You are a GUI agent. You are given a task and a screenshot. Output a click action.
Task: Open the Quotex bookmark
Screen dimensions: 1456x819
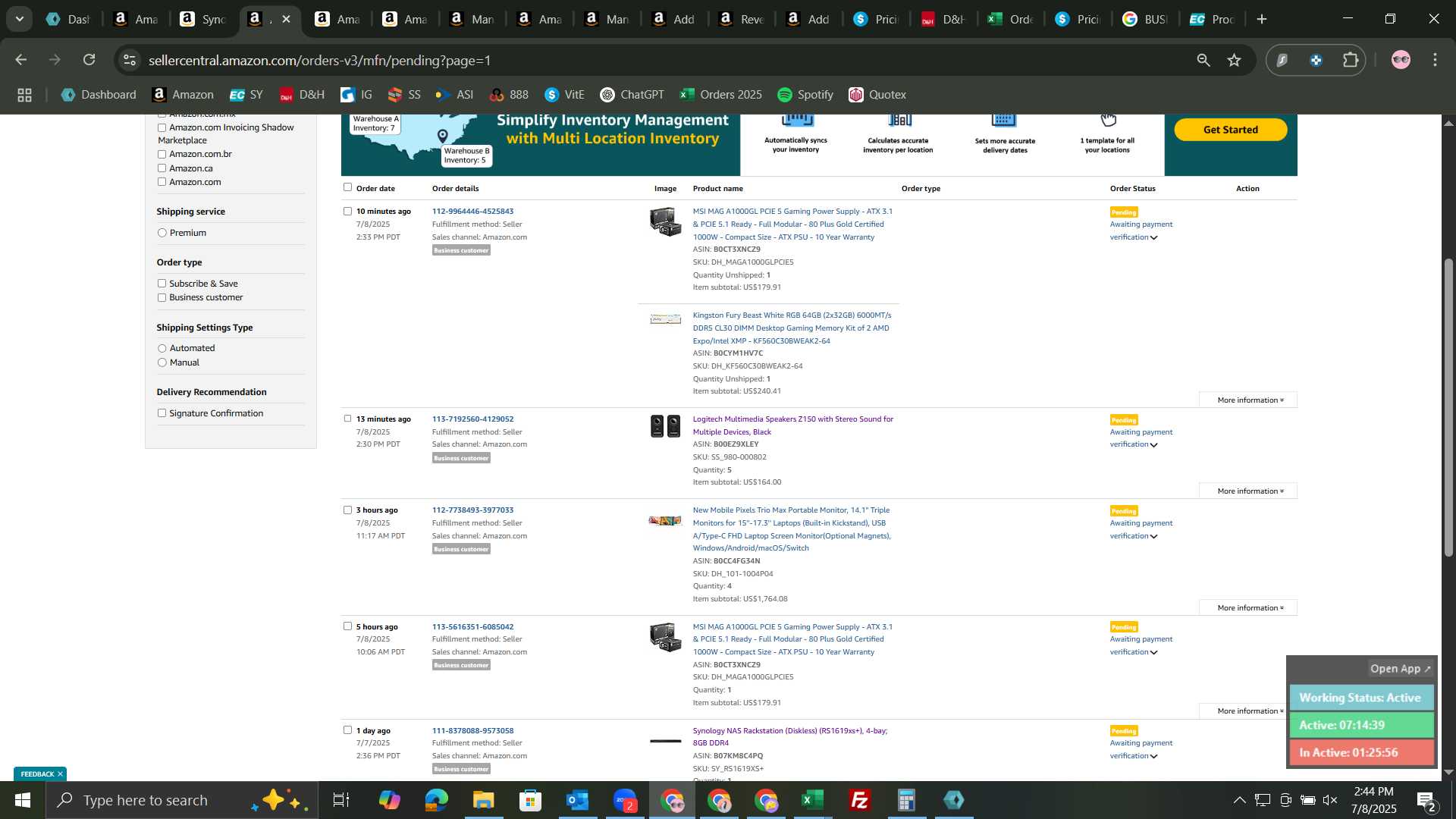(877, 95)
